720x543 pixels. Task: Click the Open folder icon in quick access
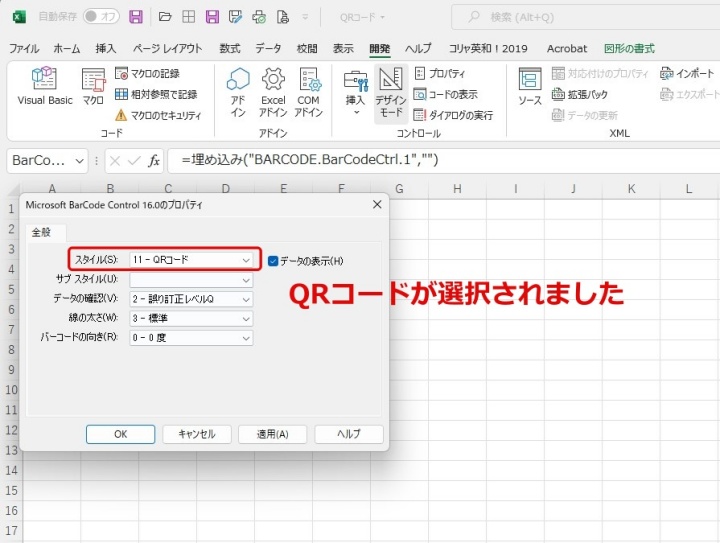pyautogui.click(x=164, y=17)
